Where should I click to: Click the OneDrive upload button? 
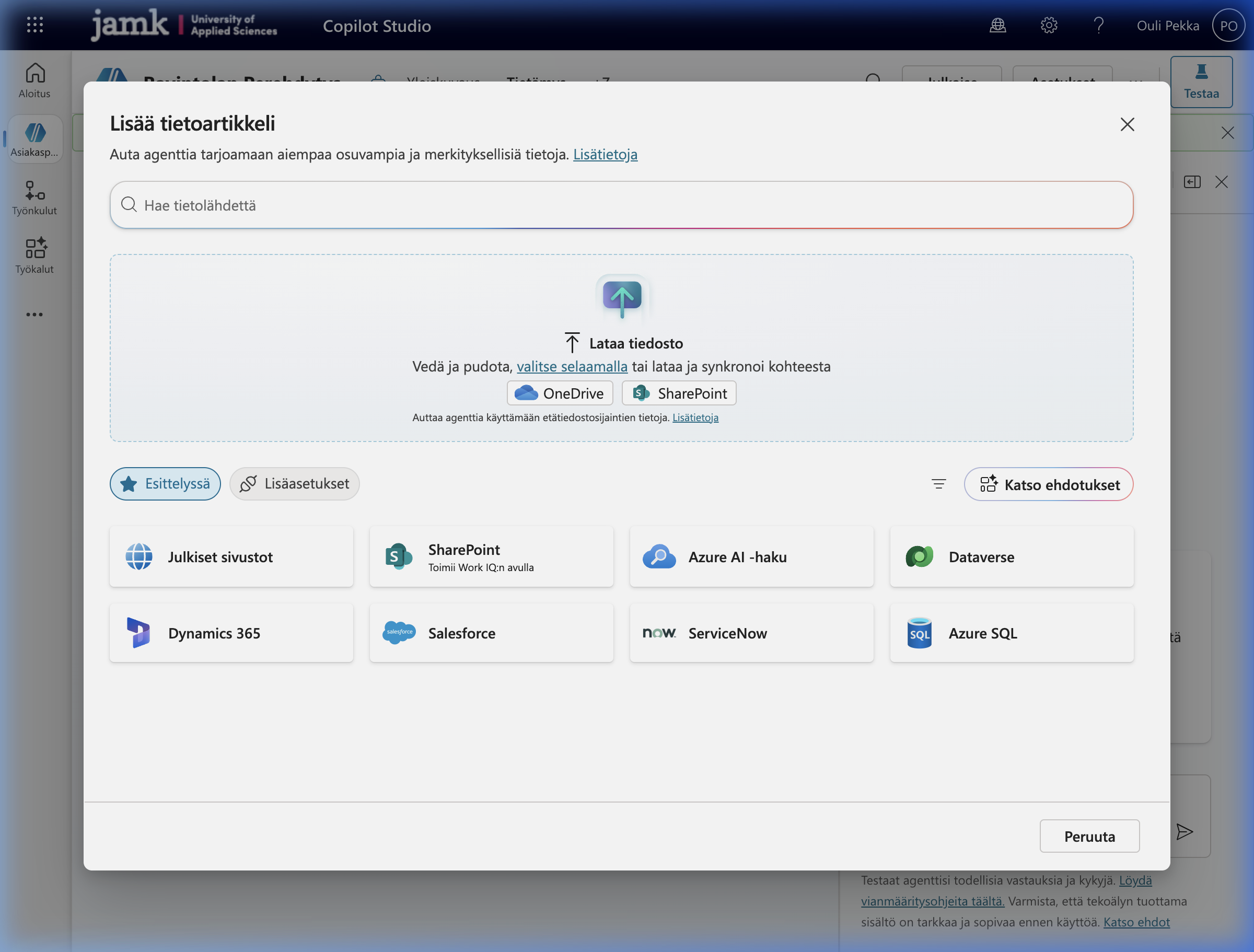[560, 393]
